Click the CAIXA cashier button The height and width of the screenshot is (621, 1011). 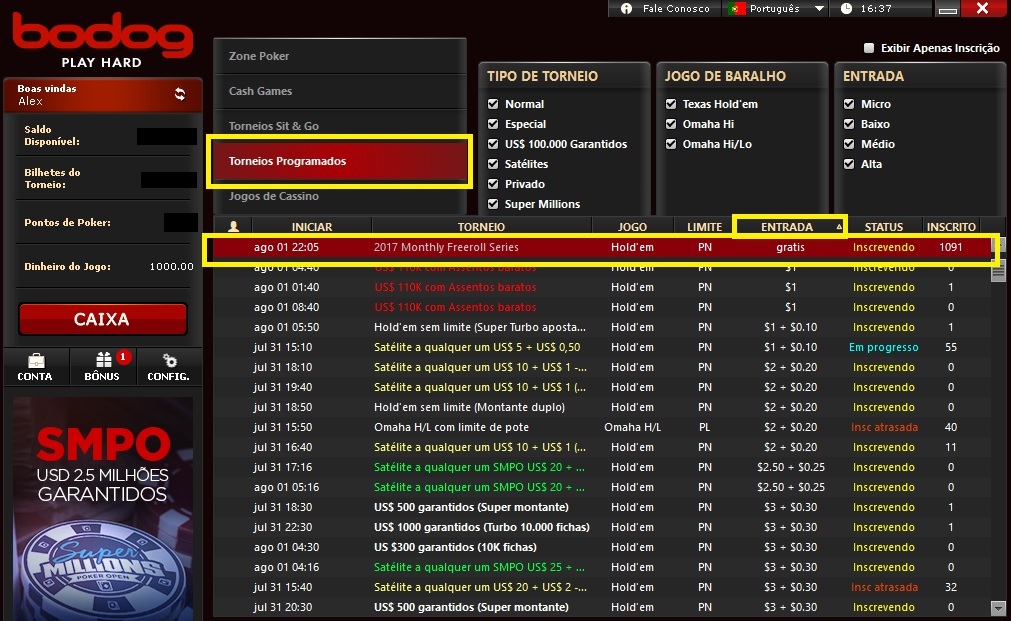coord(103,319)
